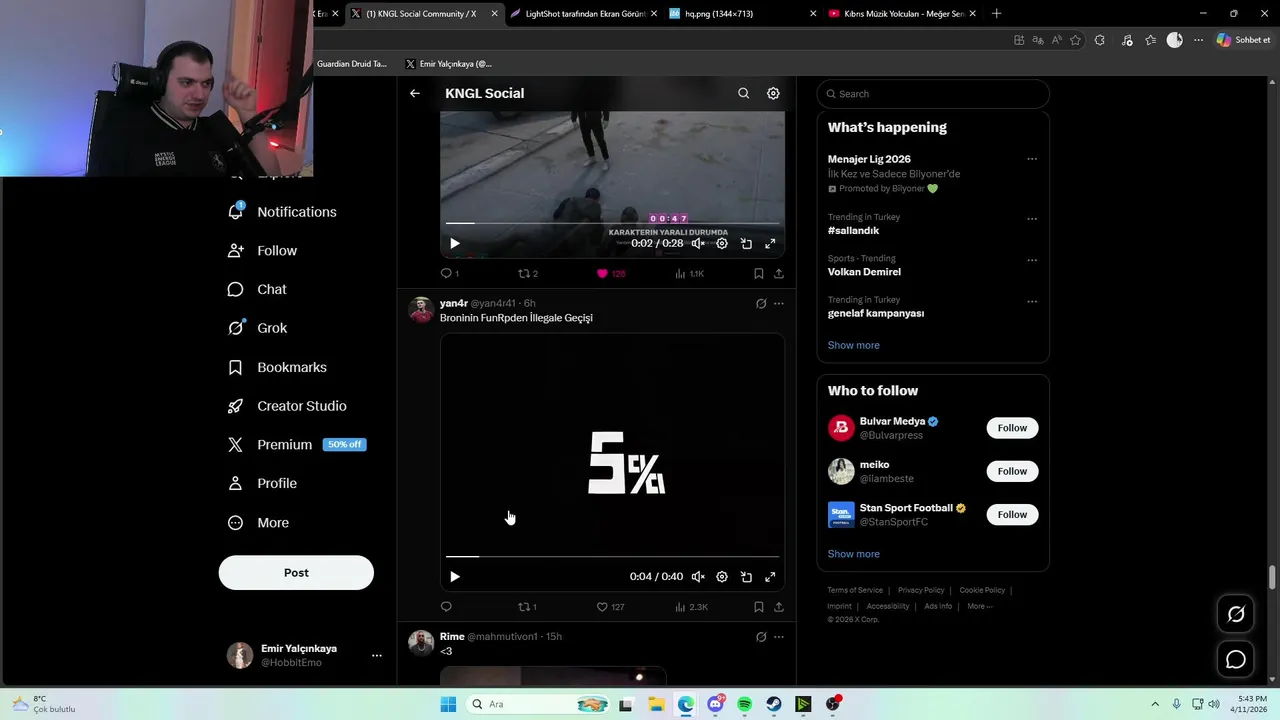This screenshot has height=720, width=1280.
Task: Open more options on yan4r post
Action: pos(779,303)
